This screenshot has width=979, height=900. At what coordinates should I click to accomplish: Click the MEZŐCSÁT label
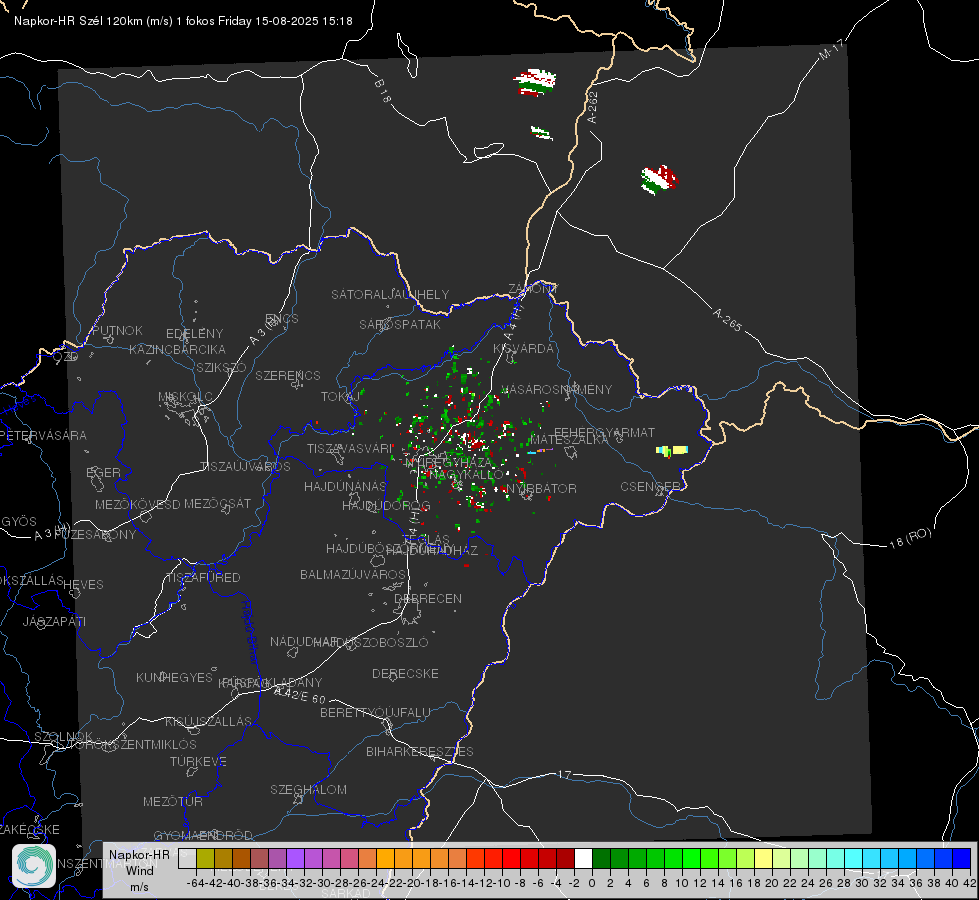[218, 503]
